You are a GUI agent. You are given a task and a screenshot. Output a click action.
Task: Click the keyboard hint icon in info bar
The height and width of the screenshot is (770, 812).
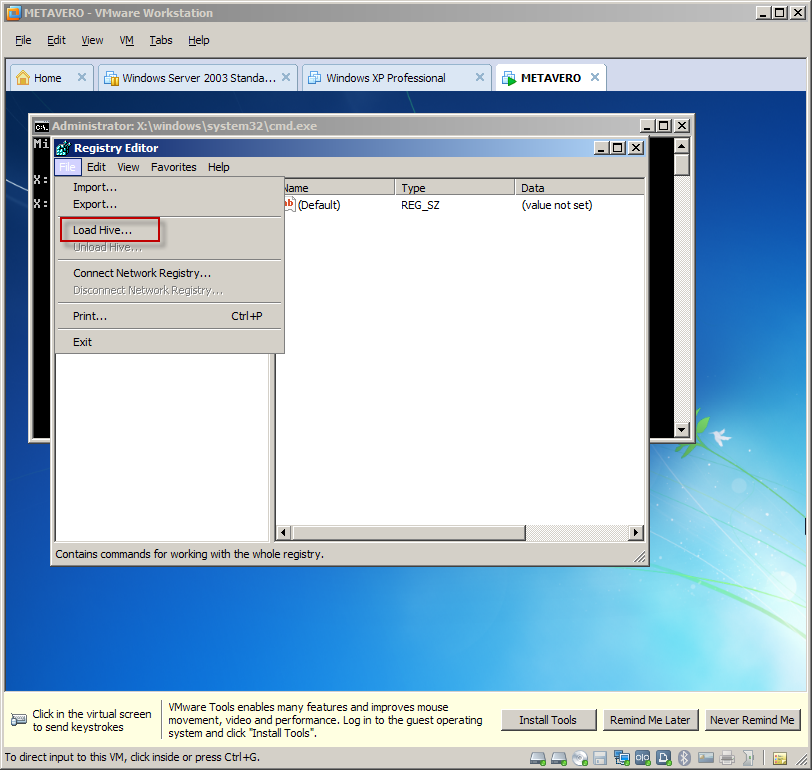(19, 719)
